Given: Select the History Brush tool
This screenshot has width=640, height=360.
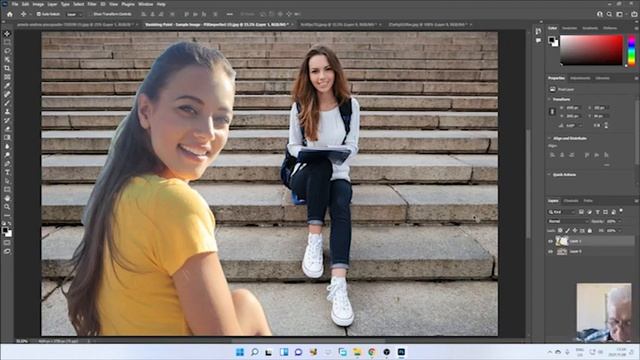Looking at the screenshot, I should (7, 120).
